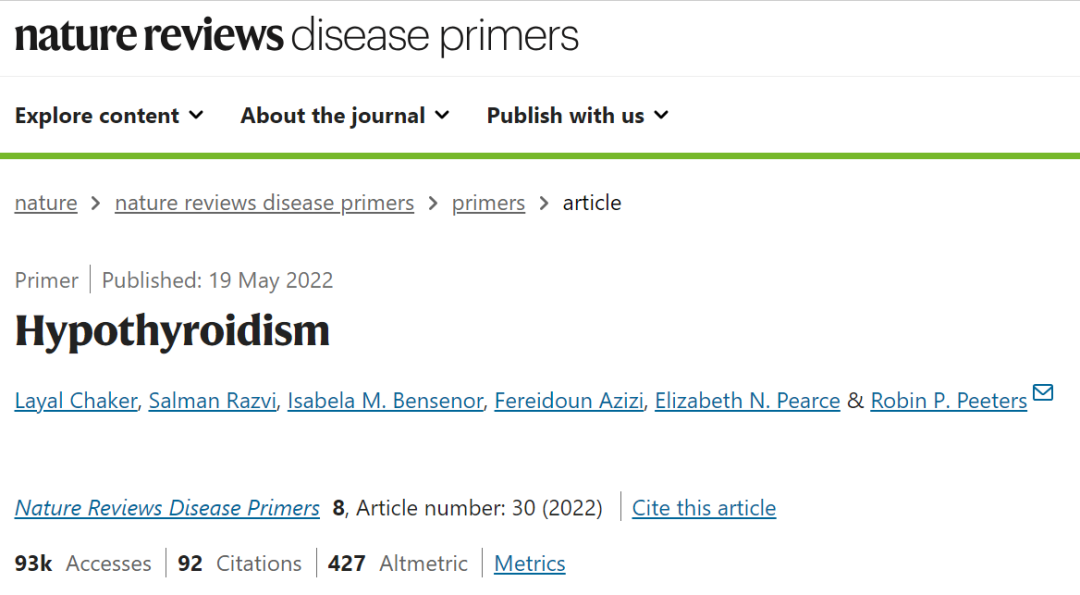Go to the nature breadcrumb link
Viewport: 1080px width, 595px height.
pos(46,203)
